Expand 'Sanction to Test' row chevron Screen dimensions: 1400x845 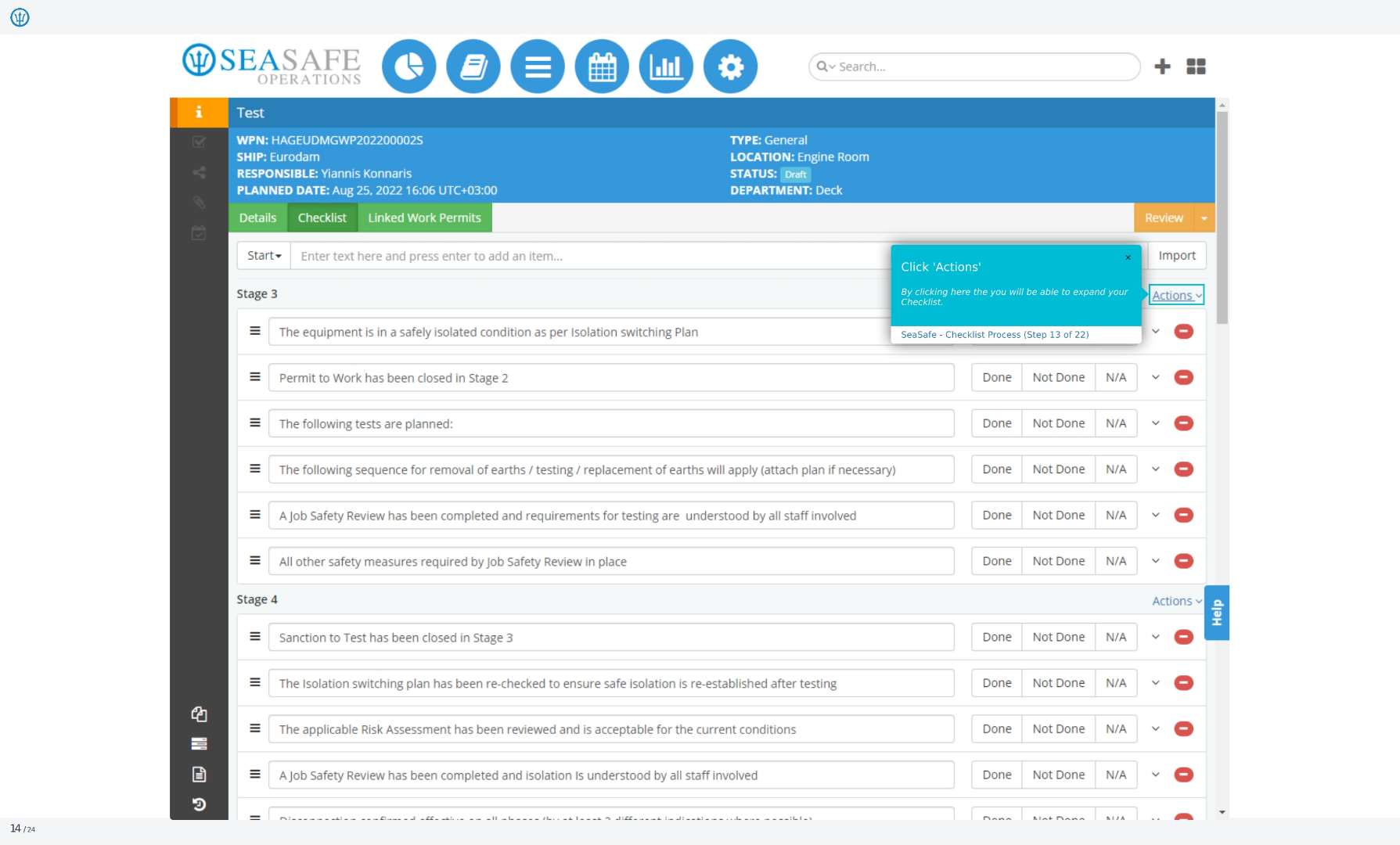(x=1155, y=637)
